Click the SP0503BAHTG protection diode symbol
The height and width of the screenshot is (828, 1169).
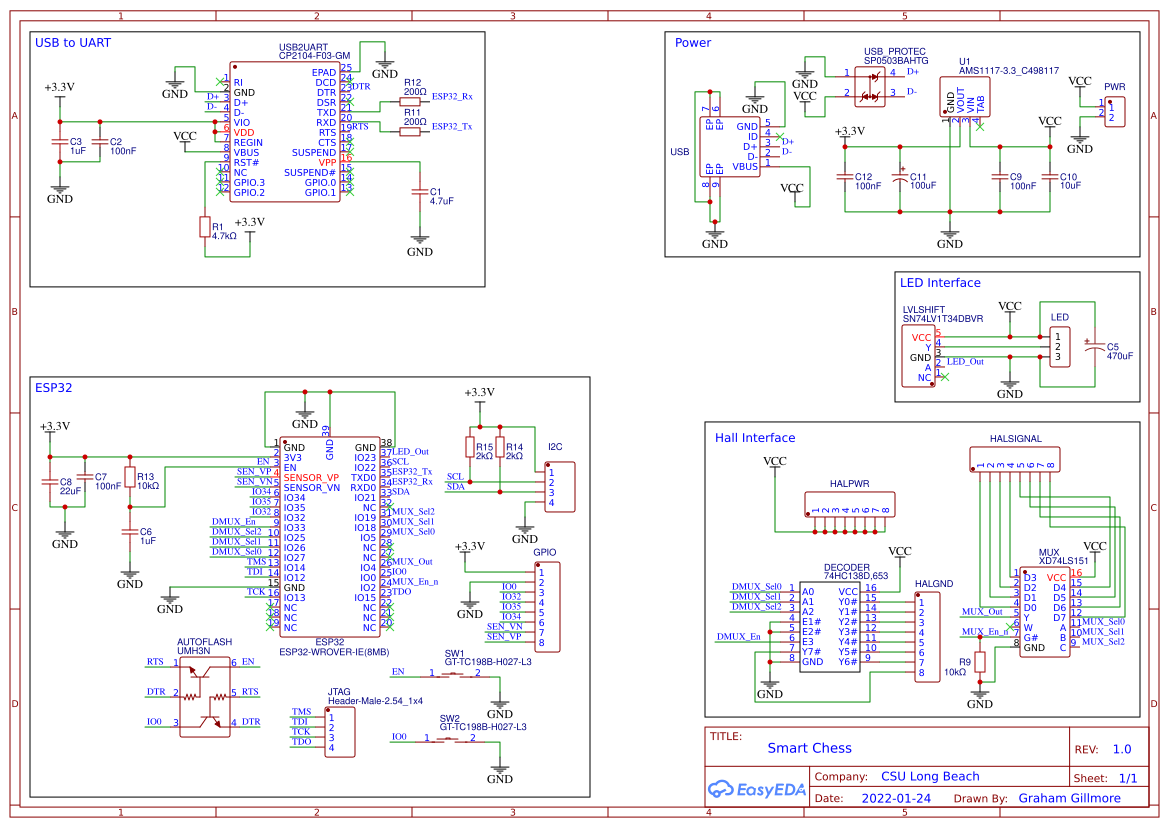869,85
